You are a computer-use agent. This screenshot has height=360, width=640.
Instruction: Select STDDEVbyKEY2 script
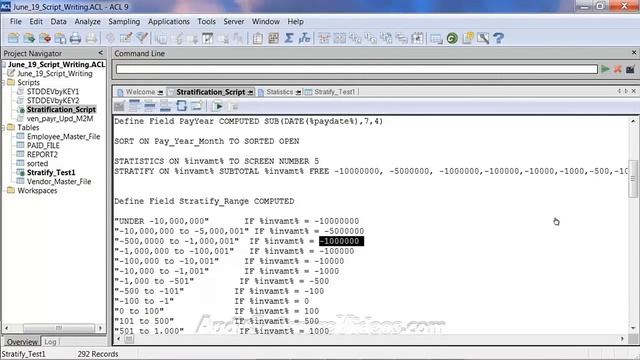53,100
